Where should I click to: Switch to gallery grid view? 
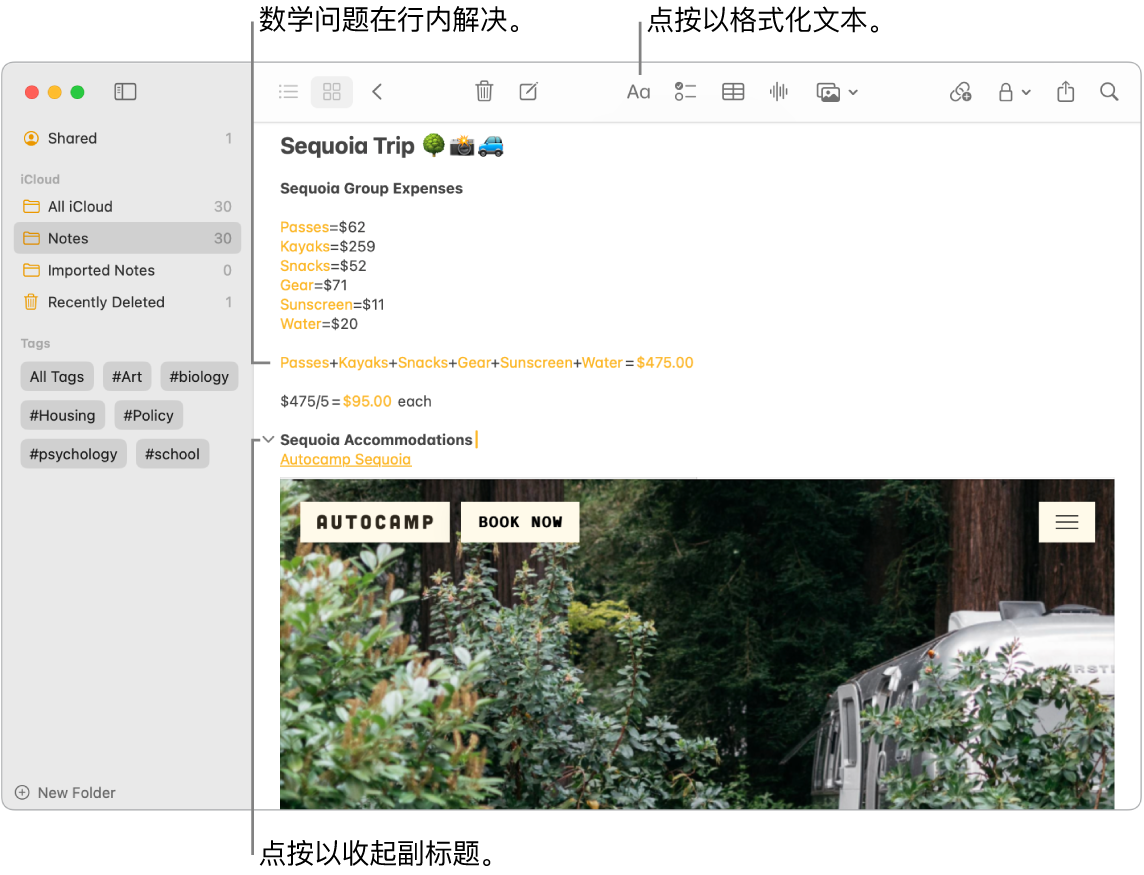tap(332, 92)
